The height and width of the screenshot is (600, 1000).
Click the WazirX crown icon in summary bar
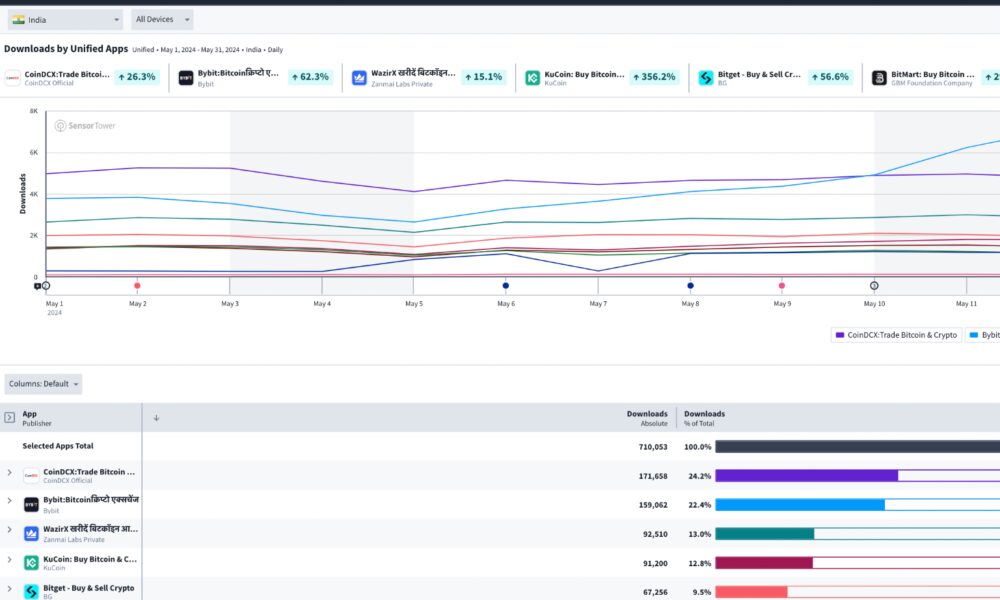[360, 77]
